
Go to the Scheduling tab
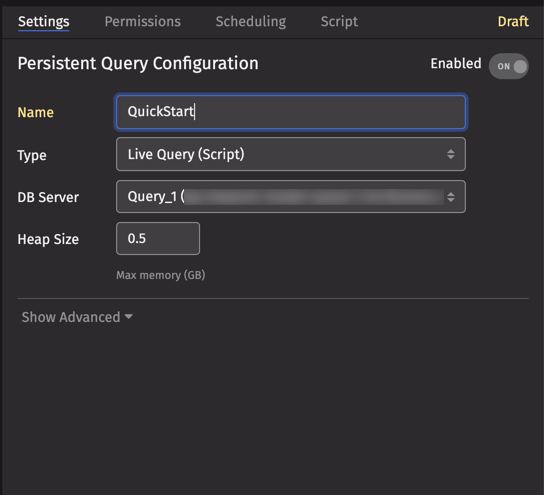251,22
